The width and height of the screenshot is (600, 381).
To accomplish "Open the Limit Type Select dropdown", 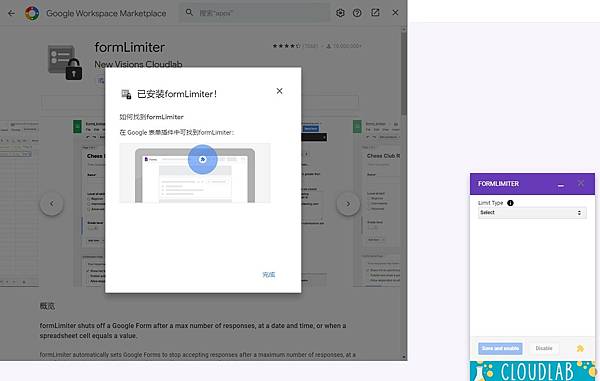I will (x=532, y=213).
